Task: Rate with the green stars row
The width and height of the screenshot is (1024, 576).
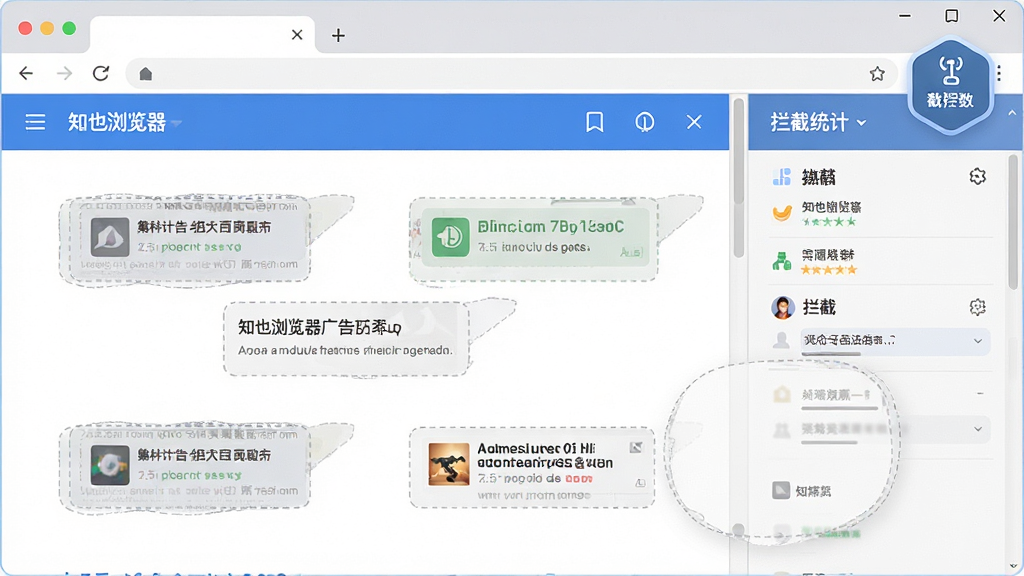Action: point(829,222)
